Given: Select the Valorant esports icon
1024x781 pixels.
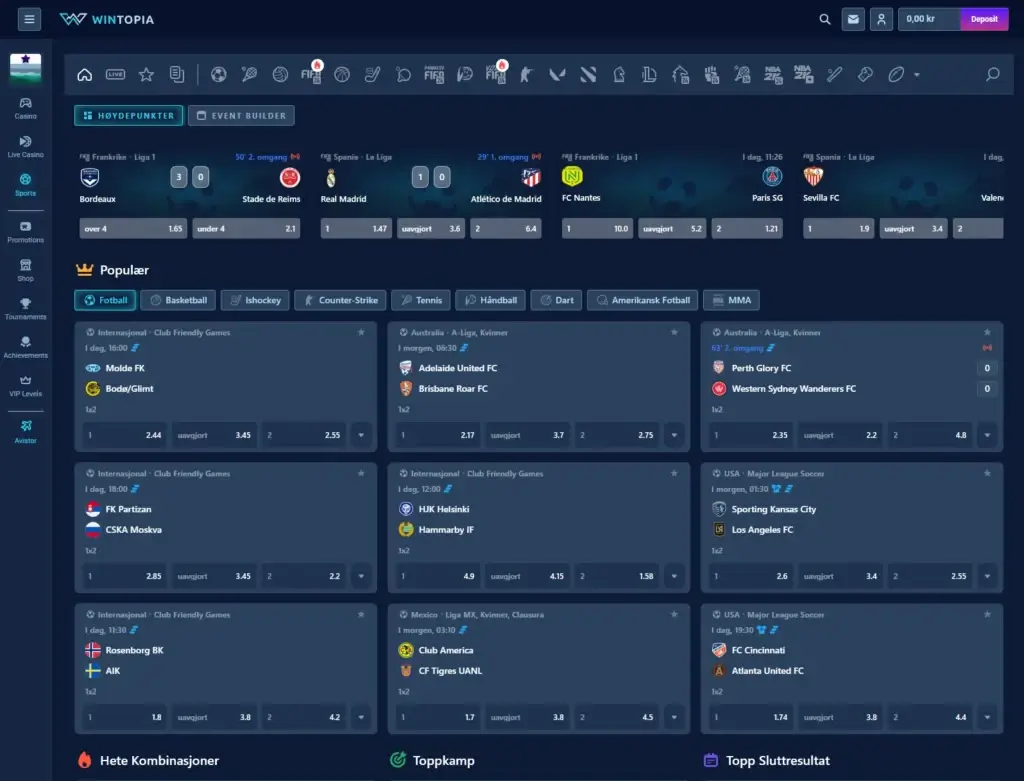Looking at the screenshot, I should click(557, 74).
